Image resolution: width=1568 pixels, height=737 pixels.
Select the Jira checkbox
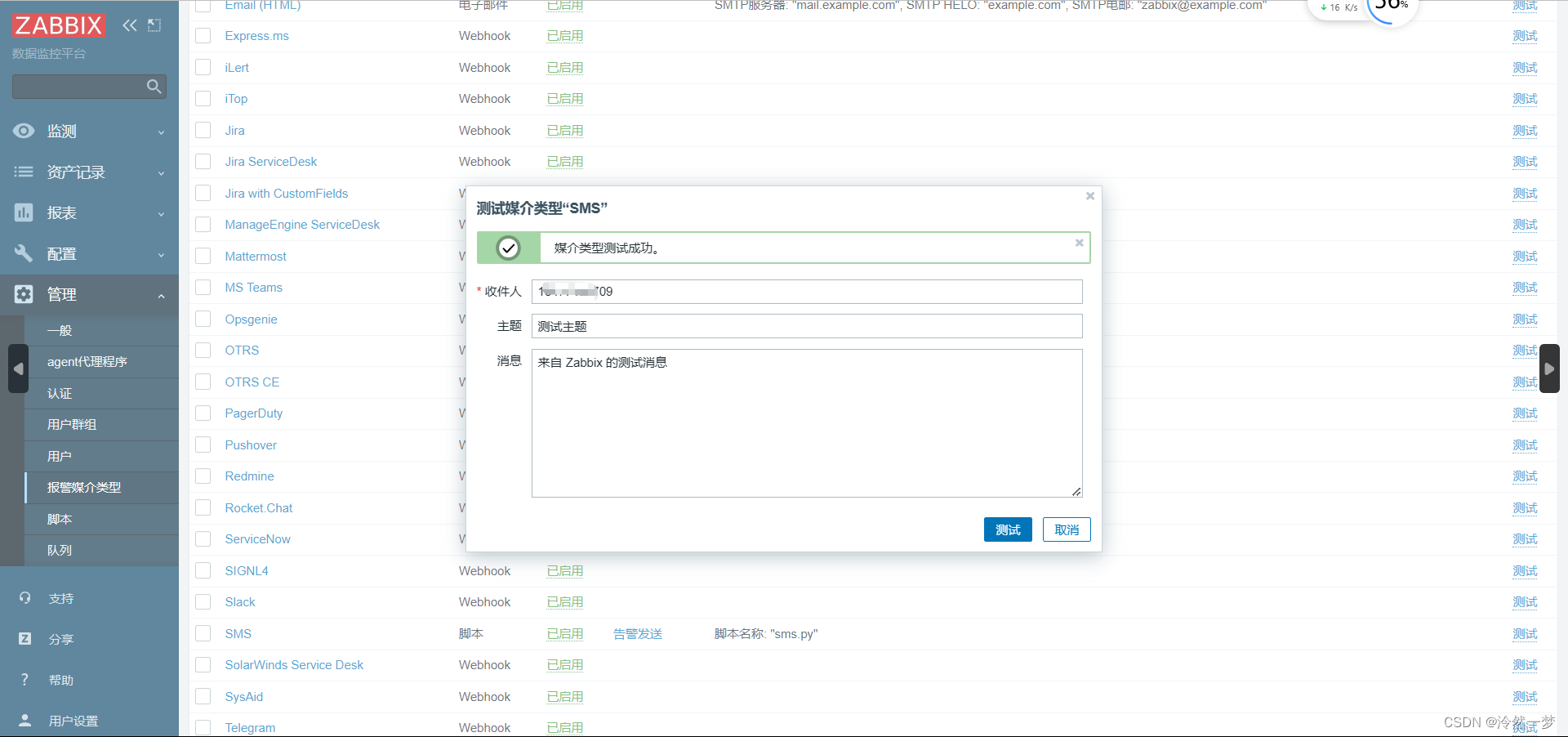tap(203, 131)
